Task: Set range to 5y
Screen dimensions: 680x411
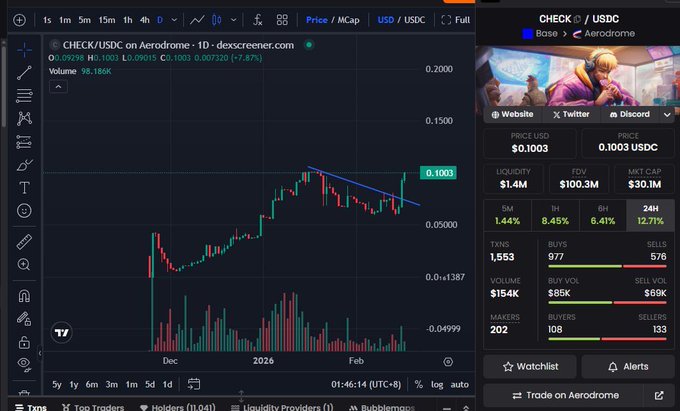Action: tap(56, 385)
